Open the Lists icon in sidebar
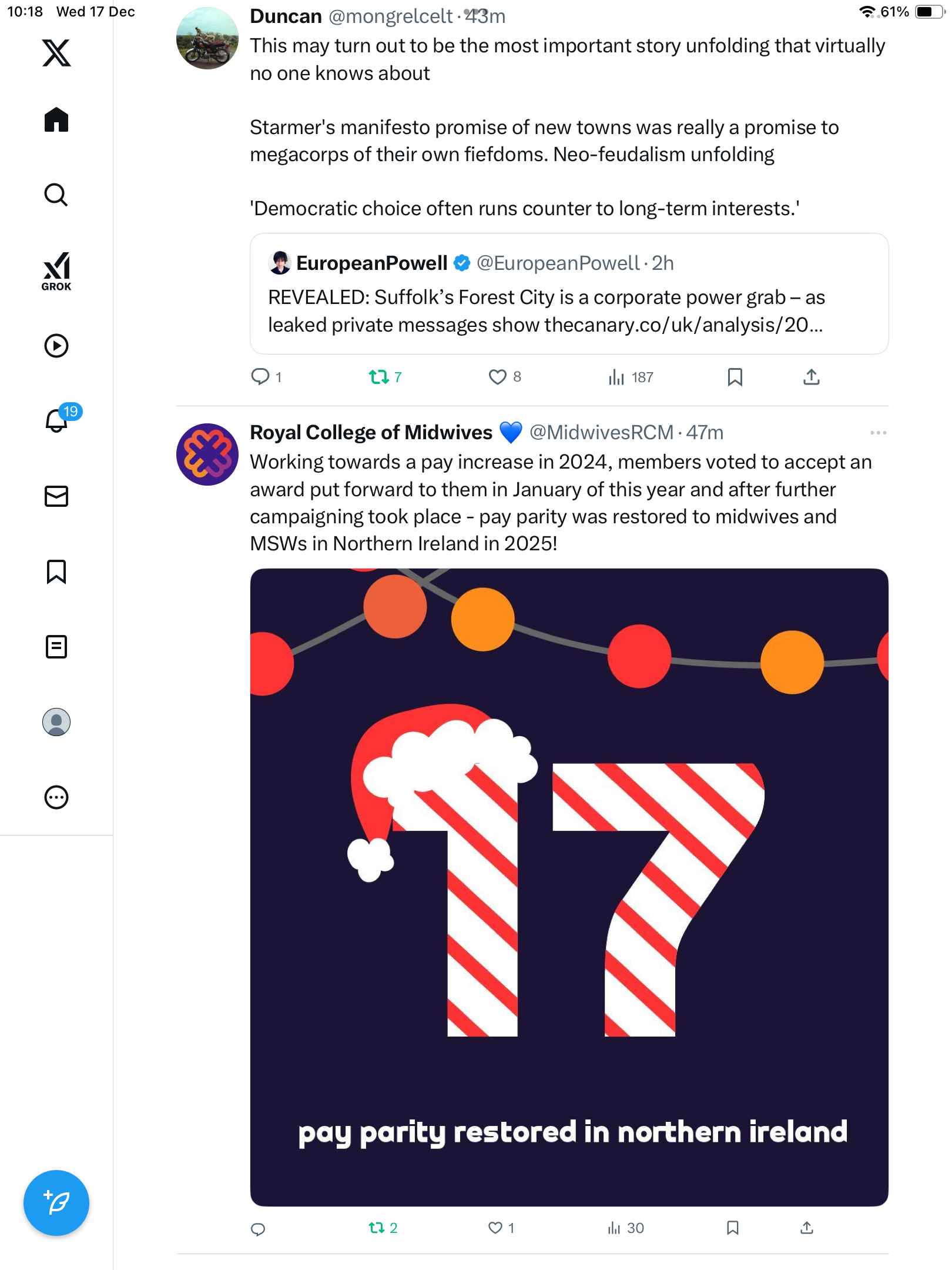This screenshot has height=1270, width=952. [56, 647]
